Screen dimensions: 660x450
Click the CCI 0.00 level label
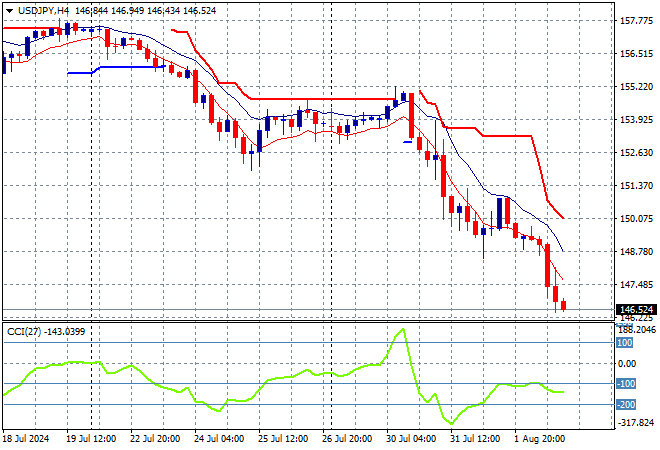pyautogui.click(x=628, y=363)
